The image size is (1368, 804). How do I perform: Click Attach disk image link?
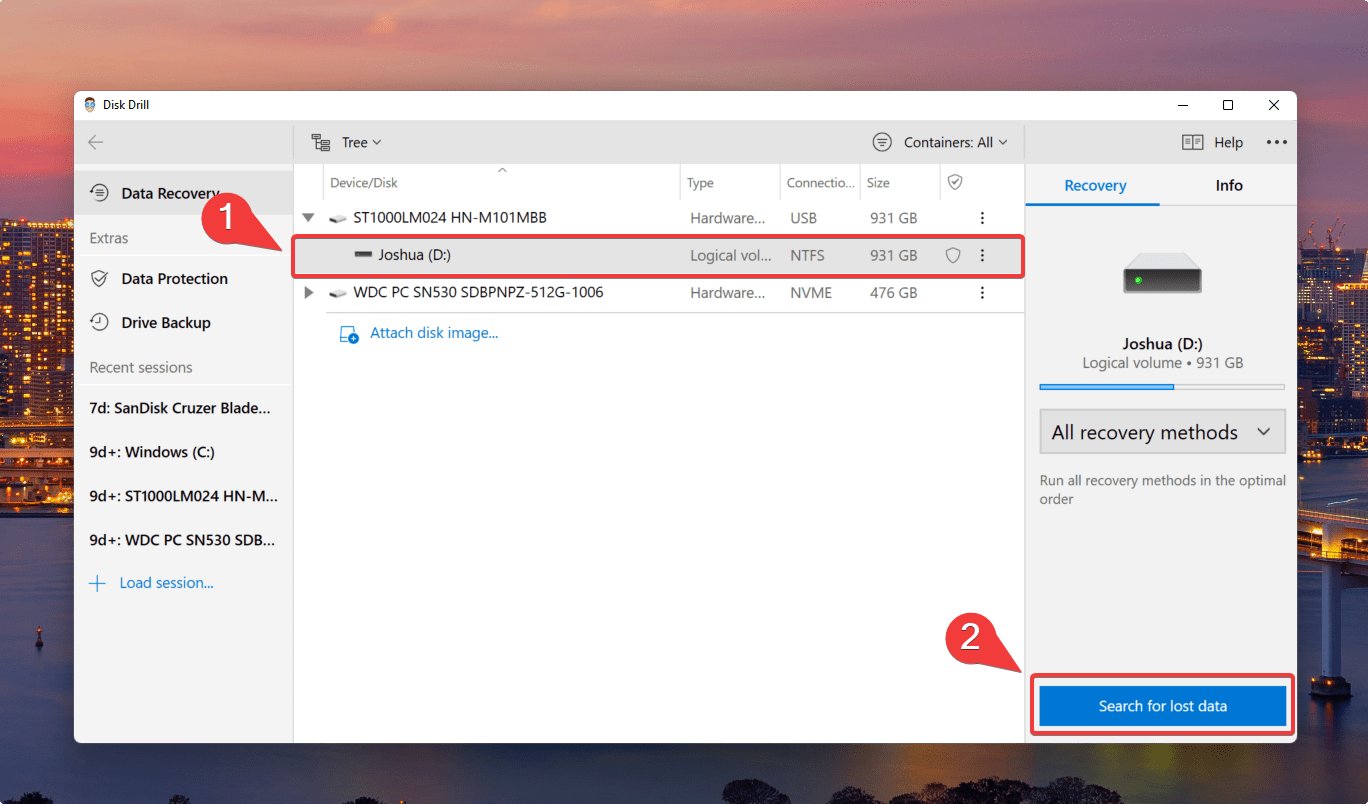pyautogui.click(x=434, y=333)
